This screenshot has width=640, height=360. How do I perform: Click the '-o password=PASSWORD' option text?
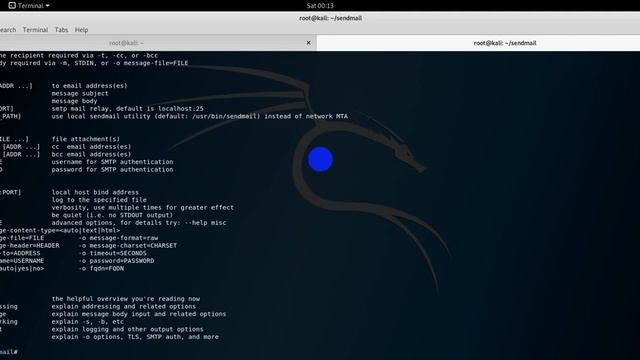116,261
